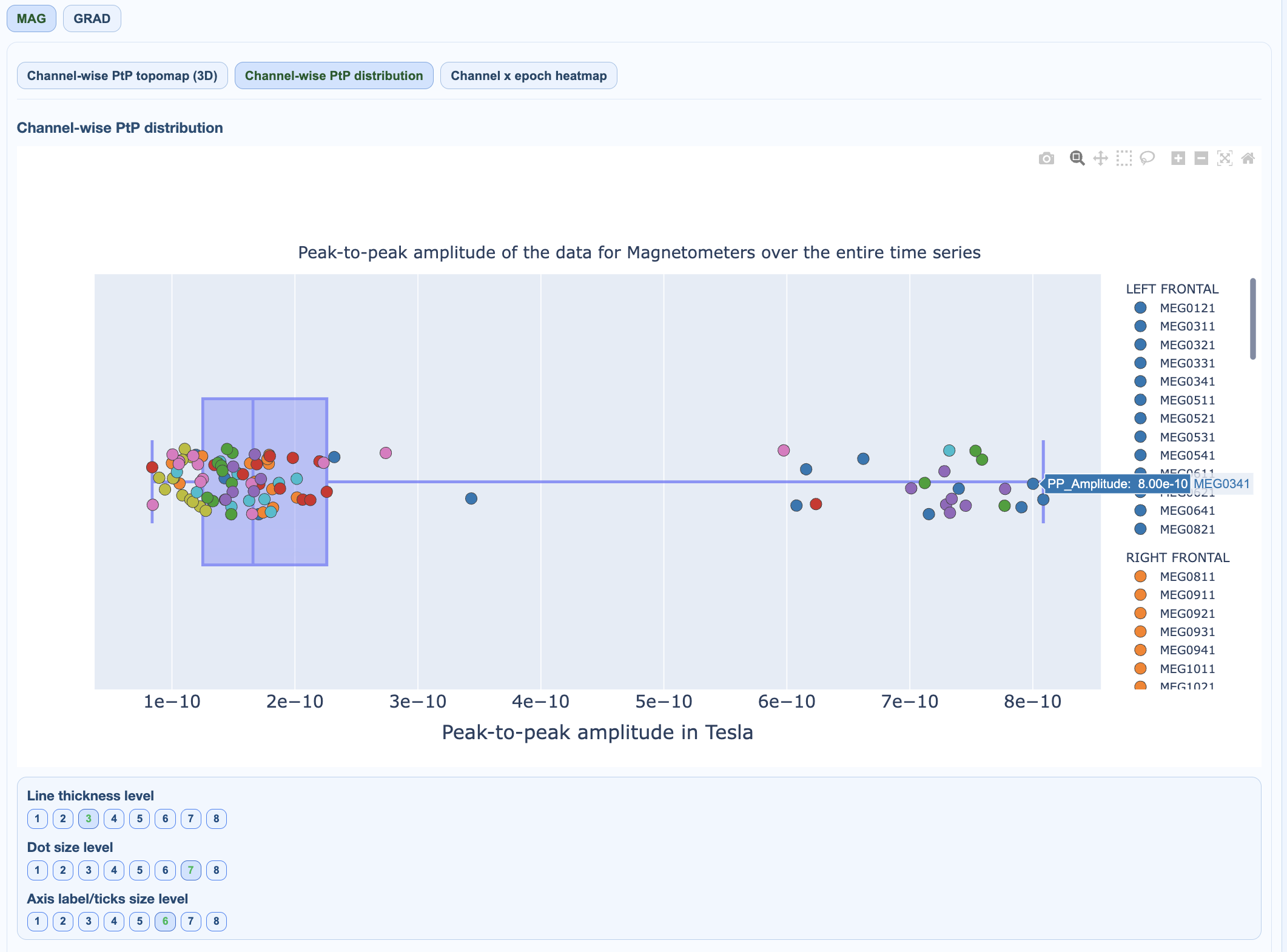This screenshot has width=1287, height=952.
Task: Set dot size level to 2
Action: coord(62,870)
